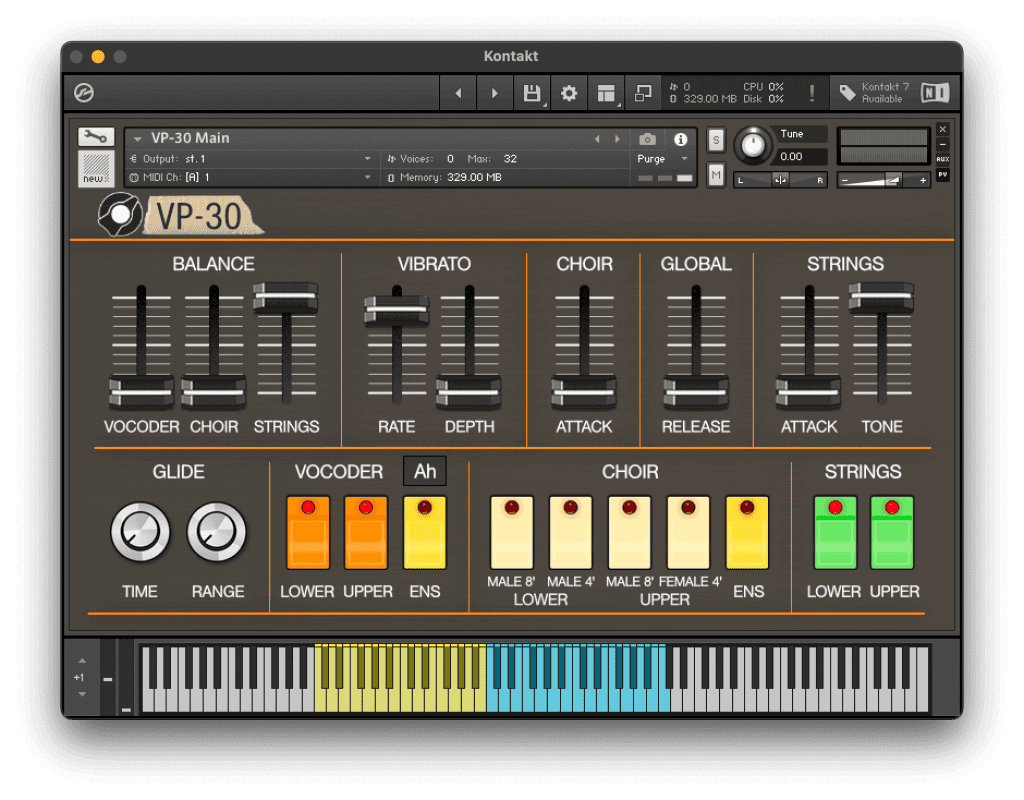Show instrument info icon
This screenshot has width=1024, height=800.
pos(681,139)
